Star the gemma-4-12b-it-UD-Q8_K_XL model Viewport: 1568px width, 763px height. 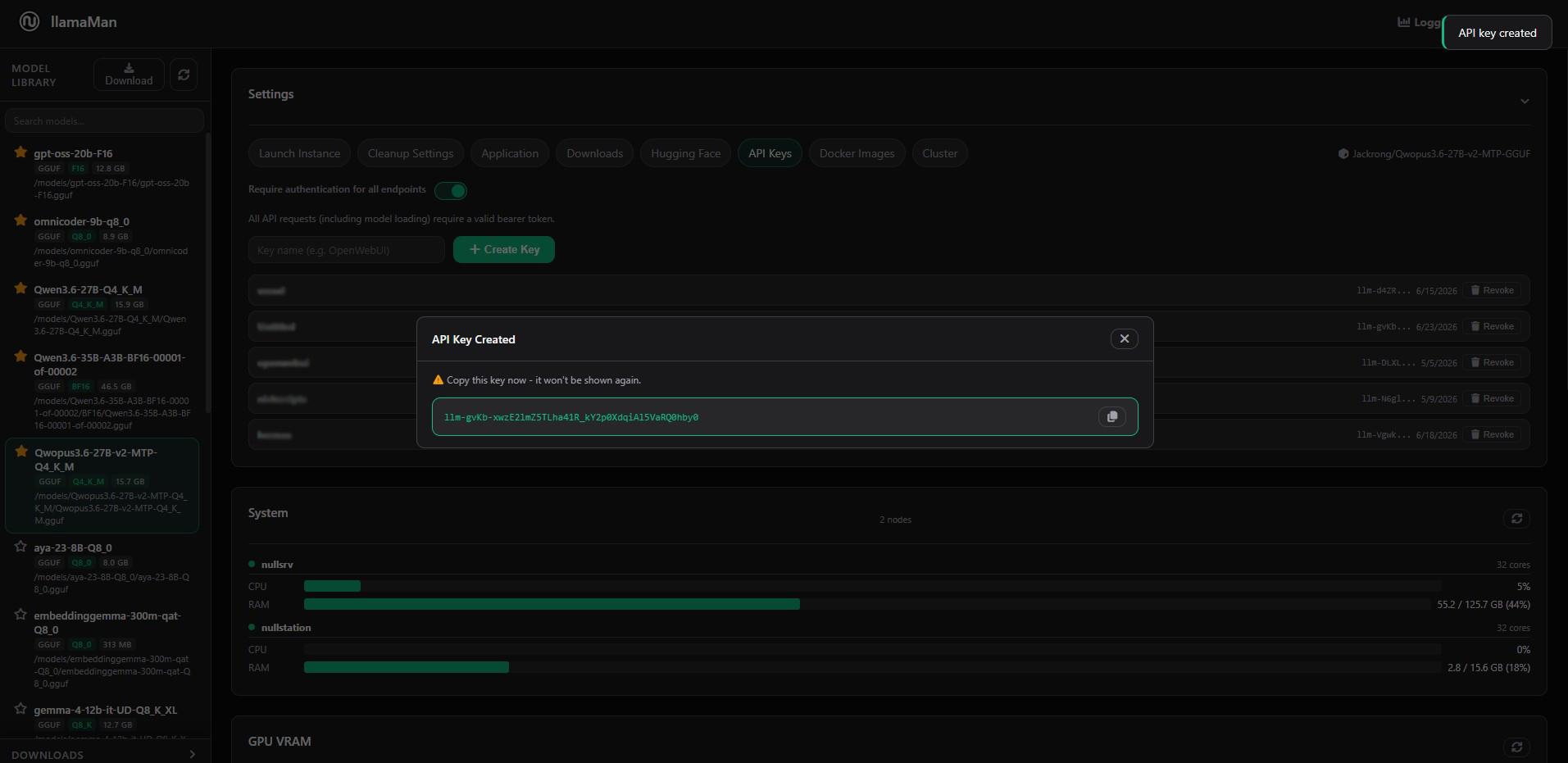pos(20,709)
